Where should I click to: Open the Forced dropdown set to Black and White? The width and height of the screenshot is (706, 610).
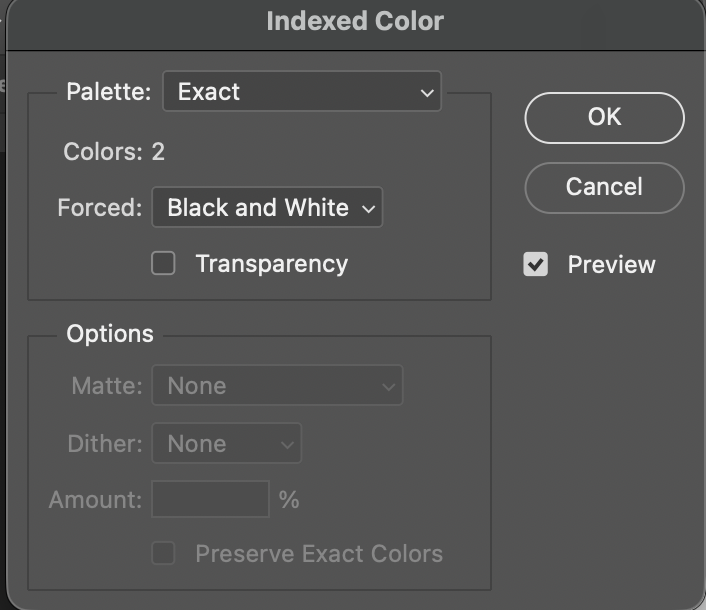coord(267,208)
